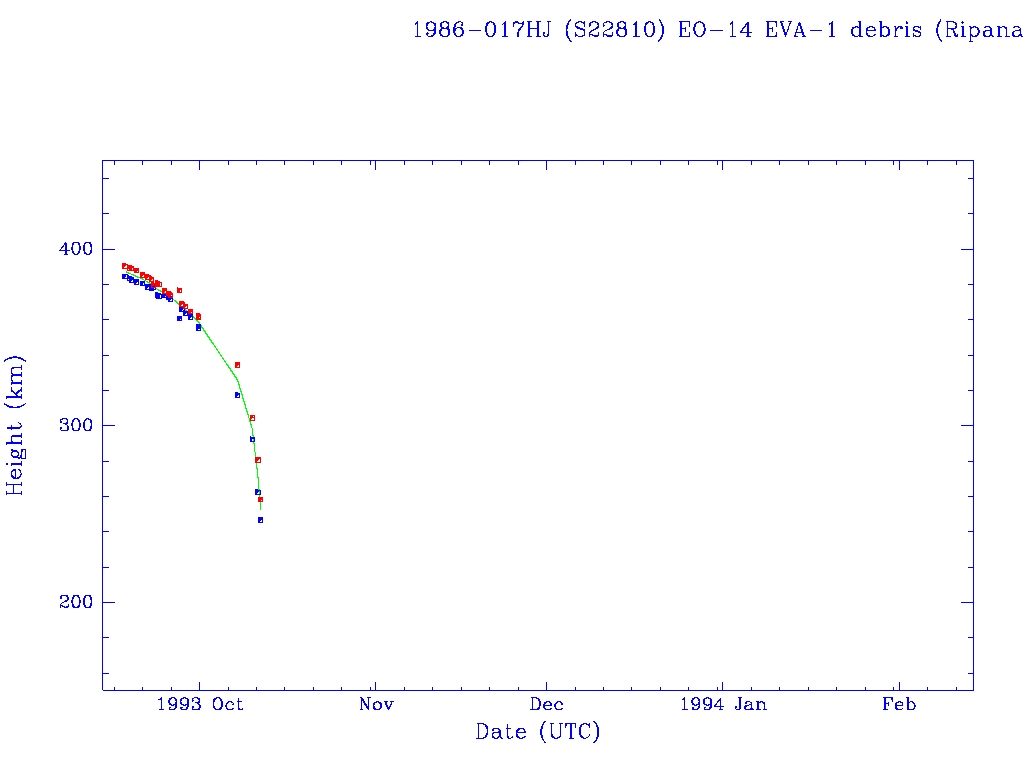This screenshot has height=768, width=1024.
Task: Click the red data point near 305 km
Action: point(252,418)
